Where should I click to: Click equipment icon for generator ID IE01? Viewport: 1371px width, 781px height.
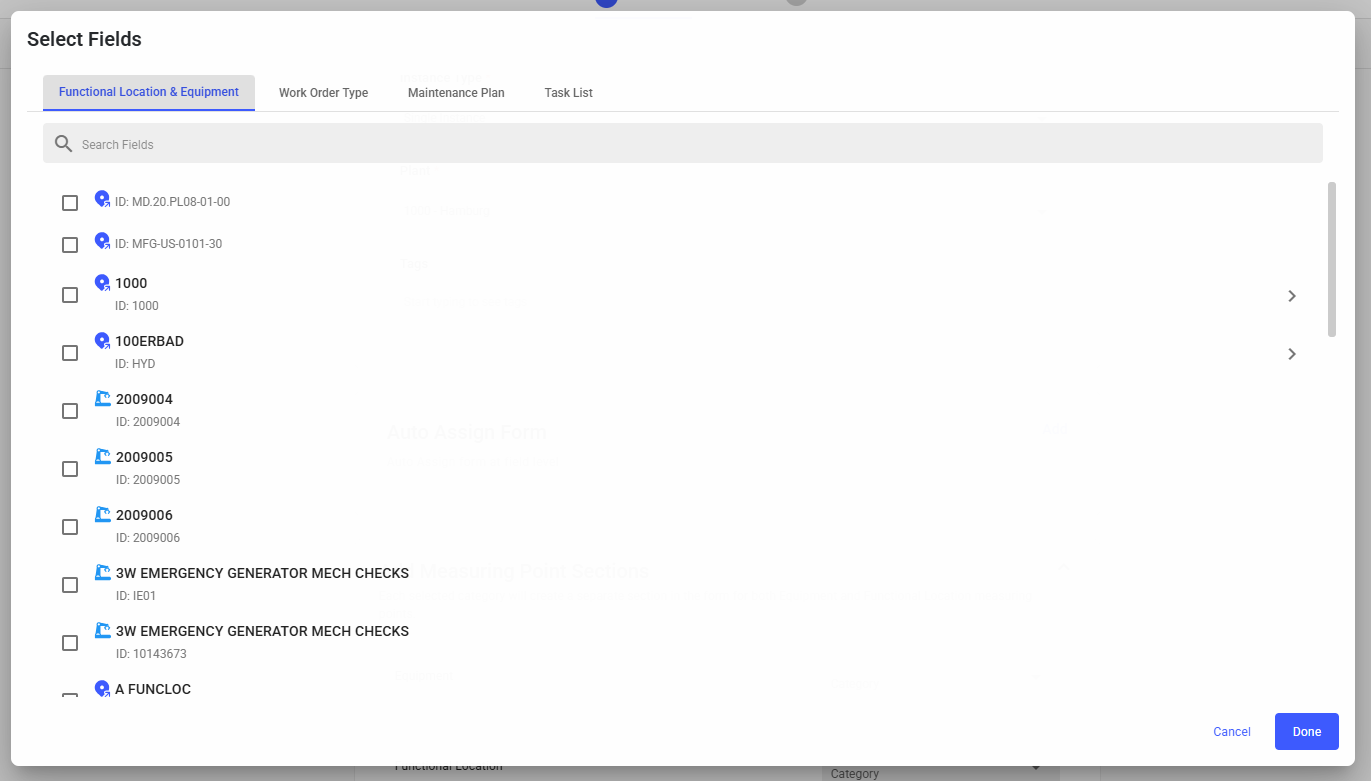pyautogui.click(x=102, y=573)
